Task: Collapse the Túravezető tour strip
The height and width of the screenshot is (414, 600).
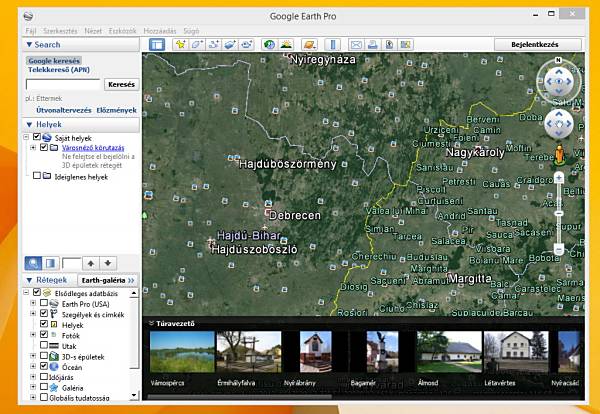Action: [151, 323]
